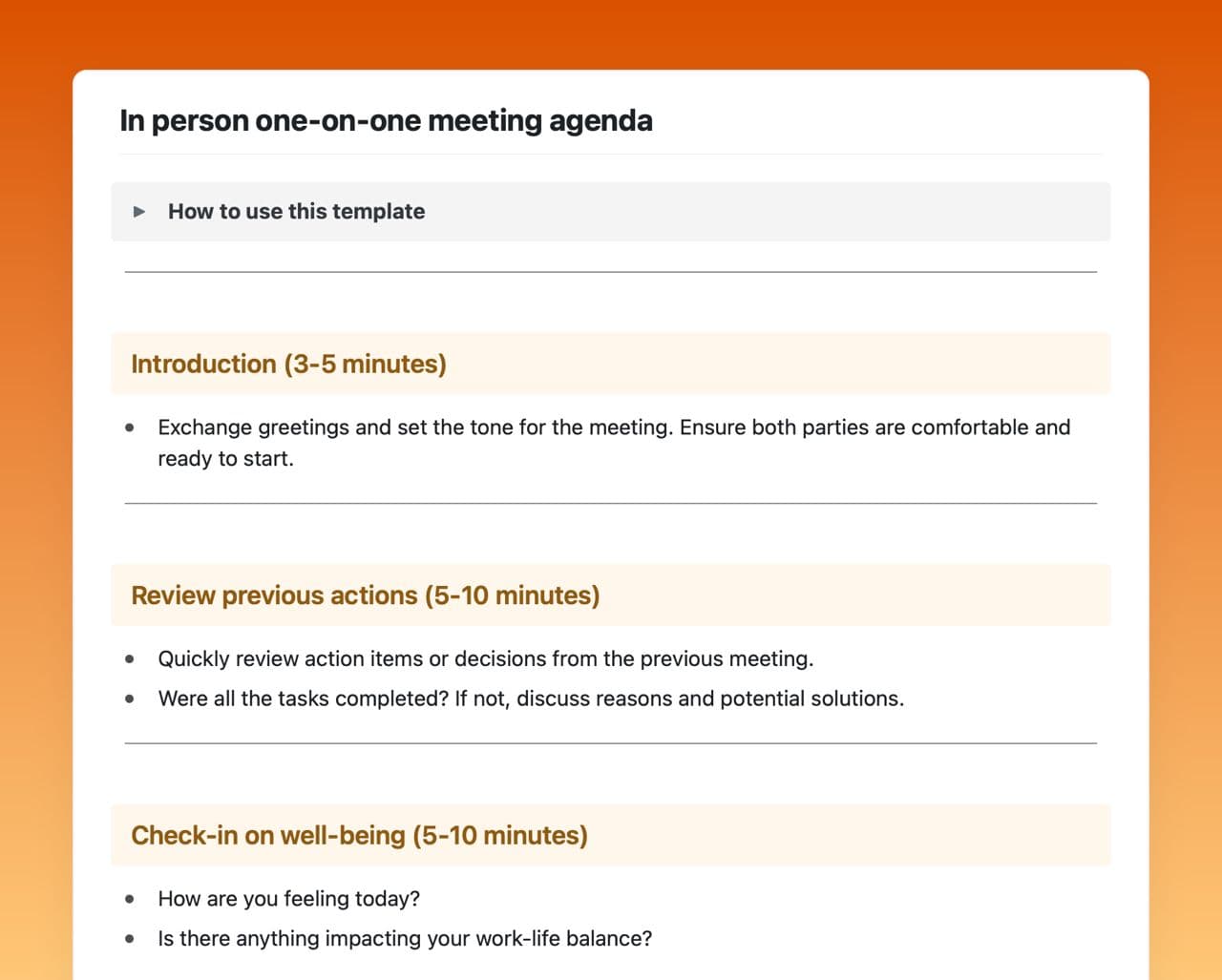
Task: Select the 'Review previous actions (5-10 minutes)' heading
Action: pos(365,595)
